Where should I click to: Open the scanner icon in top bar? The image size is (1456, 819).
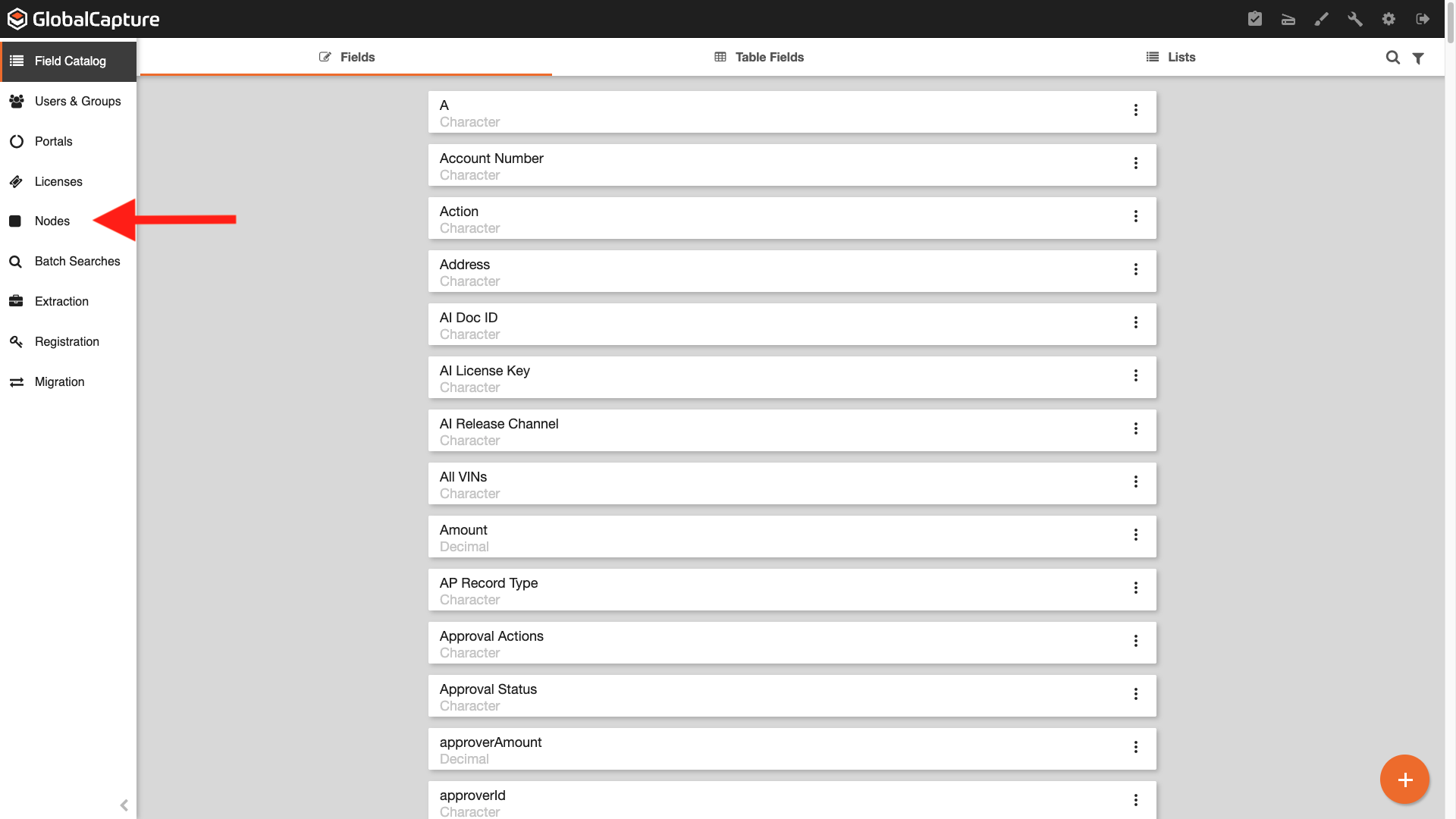click(1288, 19)
